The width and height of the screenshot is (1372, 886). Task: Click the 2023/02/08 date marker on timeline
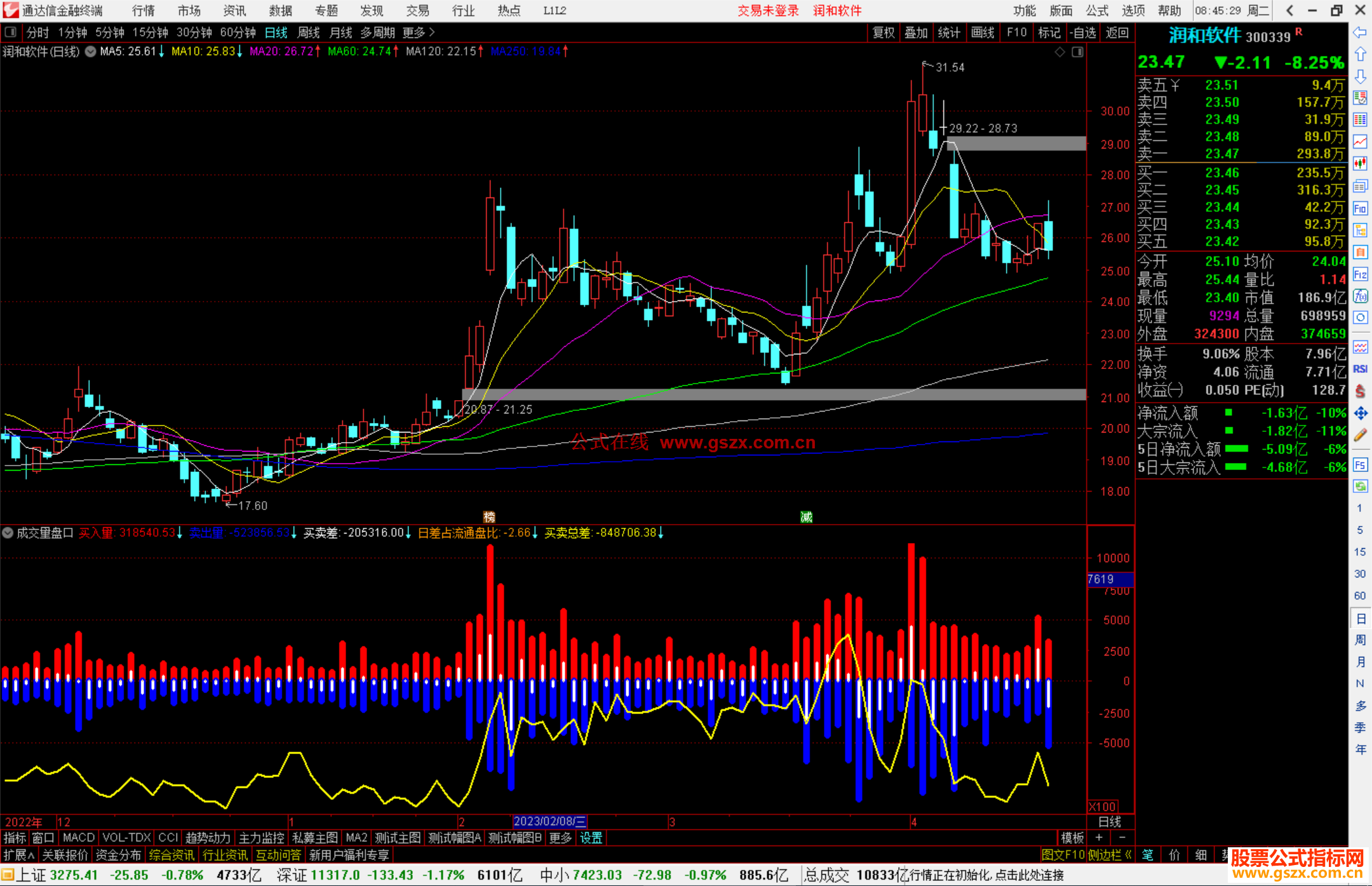(x=549, y=821)
